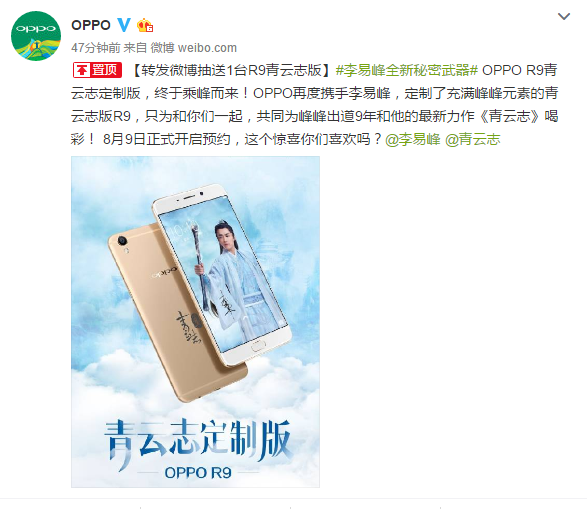587x509 pixels.
Task: Open the OPPO account name link
Action: [91, 25]
